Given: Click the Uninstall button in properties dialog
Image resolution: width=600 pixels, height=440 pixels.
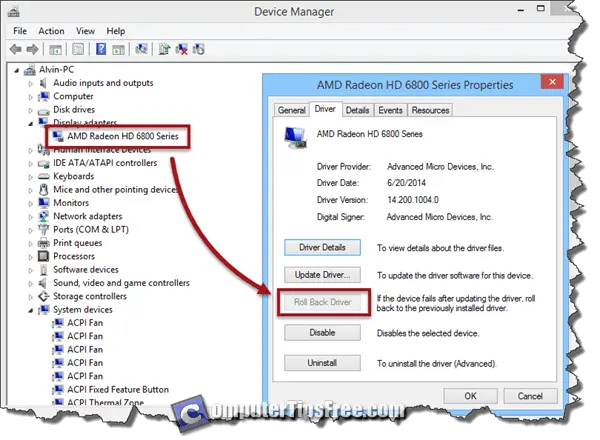Looking at the screenshot, I should 322,363.
